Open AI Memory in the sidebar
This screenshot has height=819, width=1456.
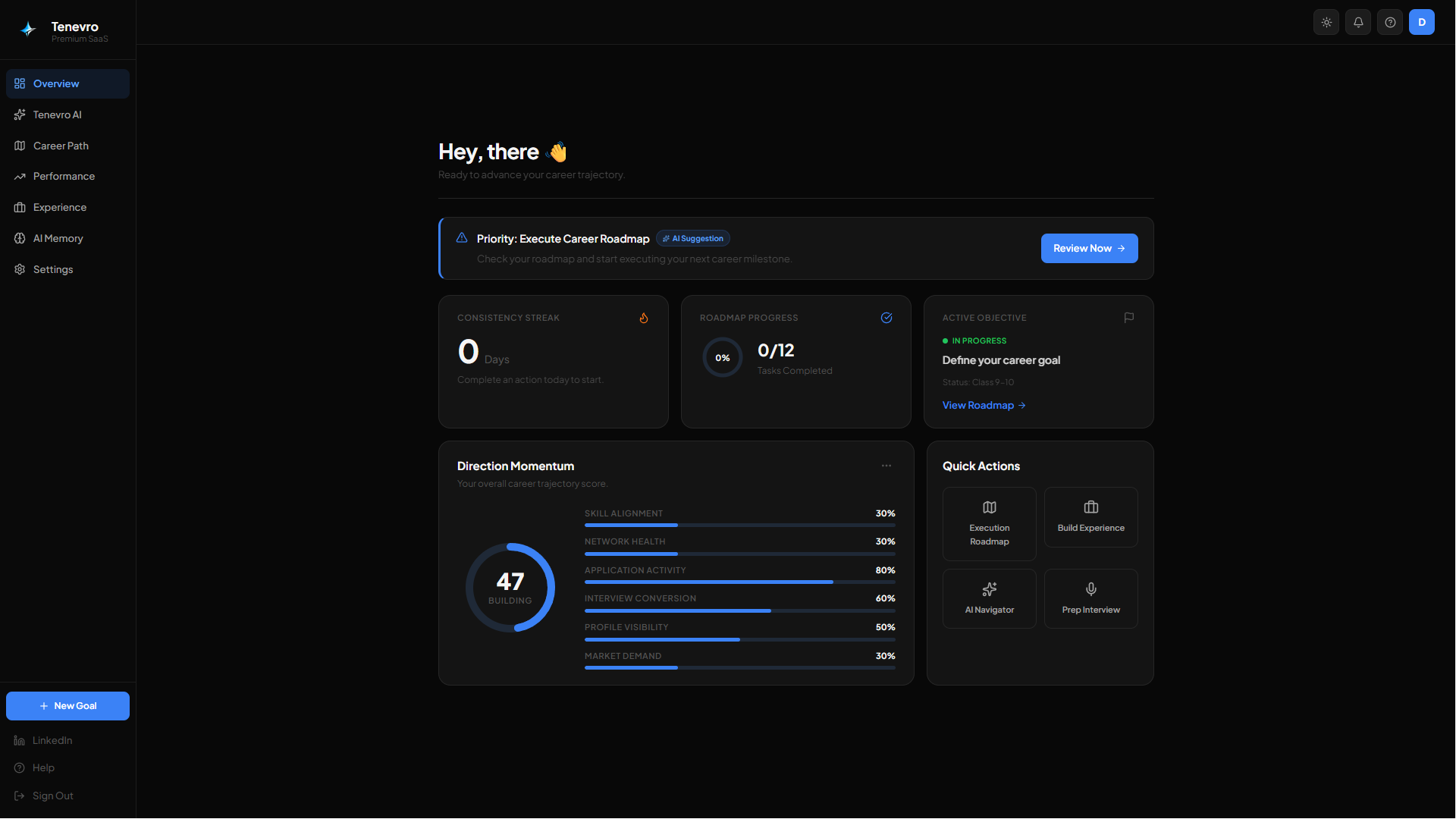[x=67, y=238]
